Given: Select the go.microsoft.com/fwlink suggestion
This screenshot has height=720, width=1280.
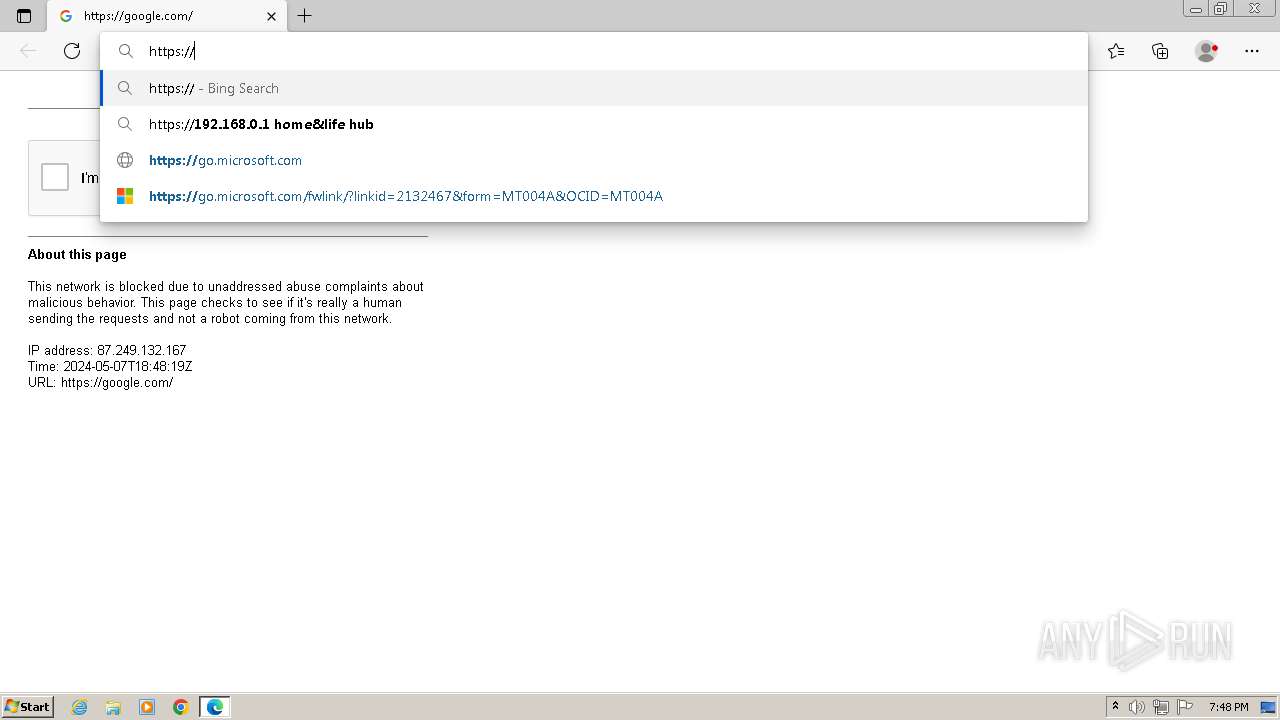Looking at the screenshot, I should coord(594,196).
